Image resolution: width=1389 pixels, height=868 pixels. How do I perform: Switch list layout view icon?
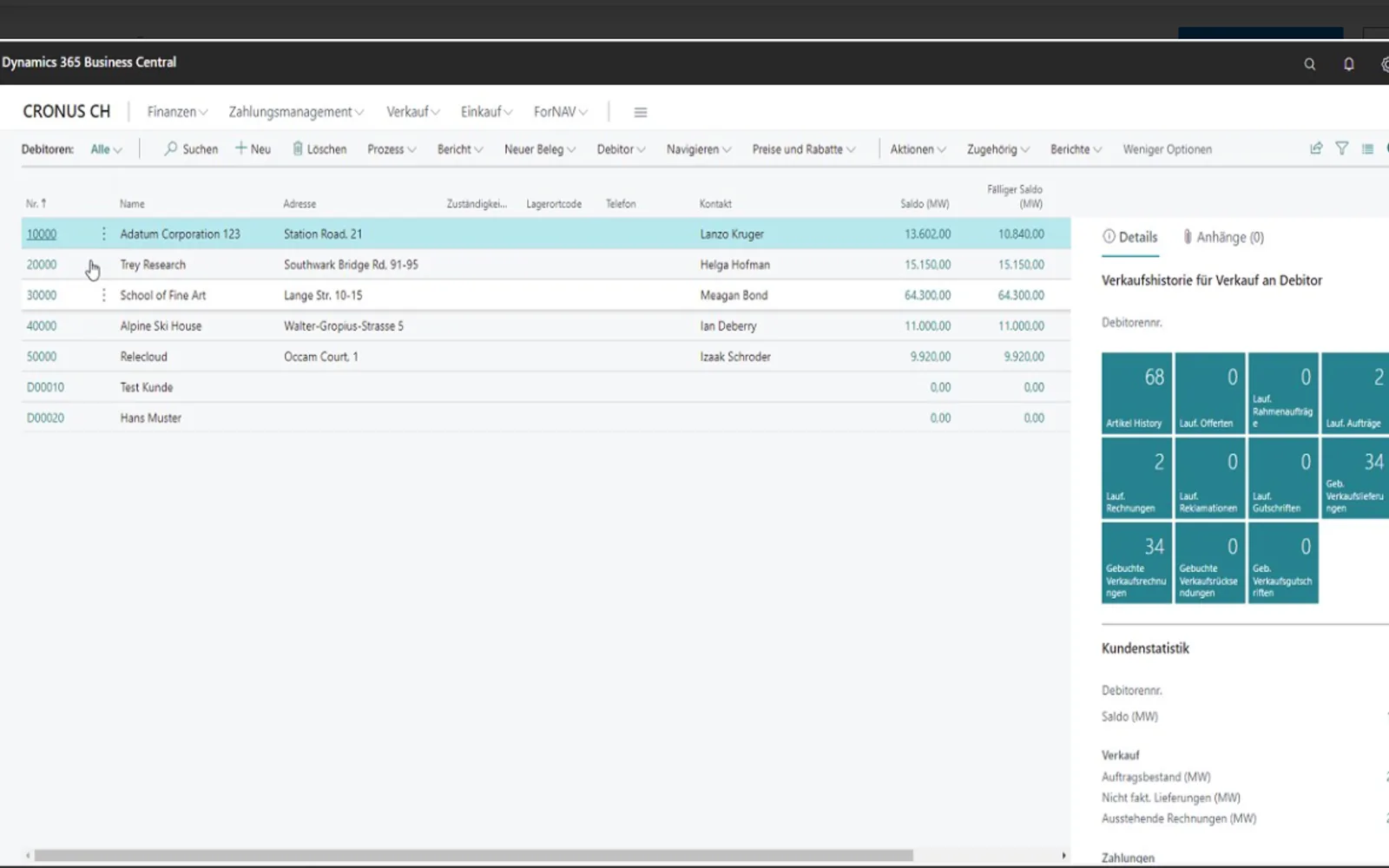tap(1368, 148)
